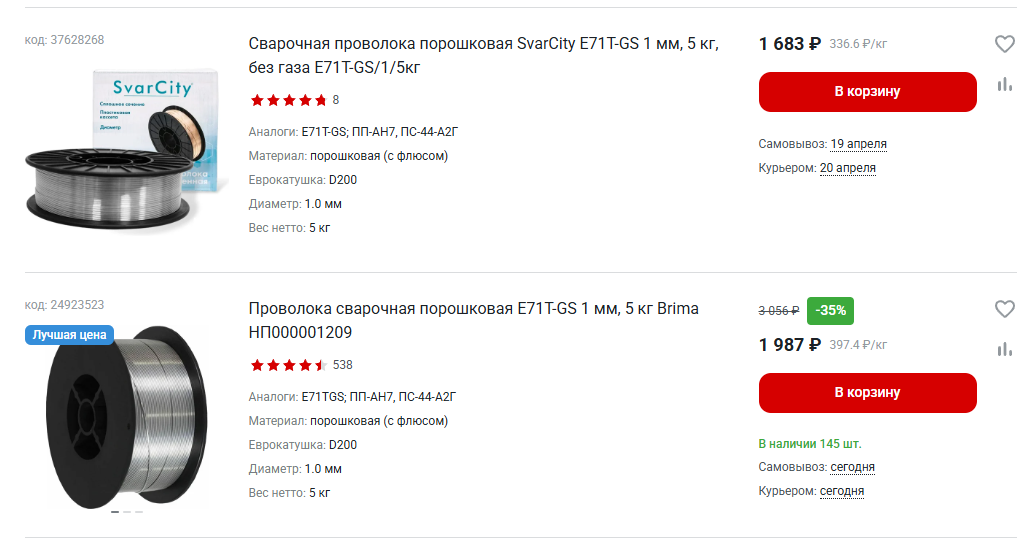Open the 8 reviews of SvarCity wire
The image size is (1029, 541).
coord(336,100)
